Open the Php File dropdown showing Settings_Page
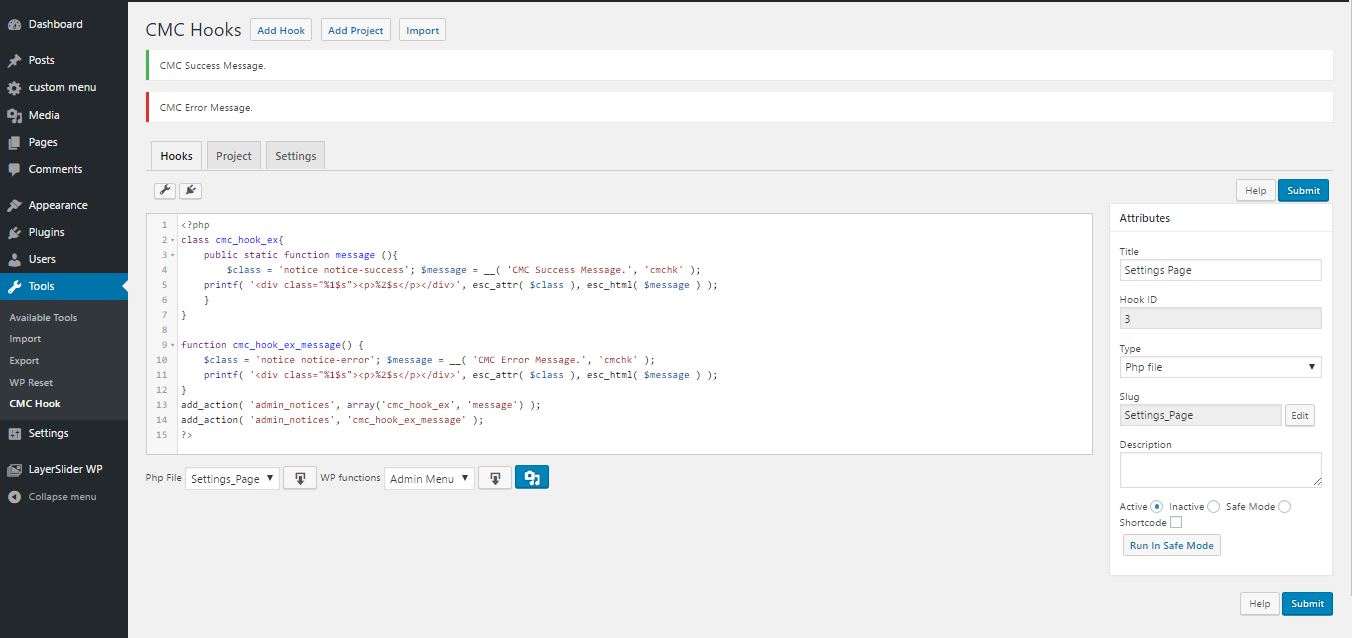Viewport: 1352px width, 638px height. coord(233,479)
